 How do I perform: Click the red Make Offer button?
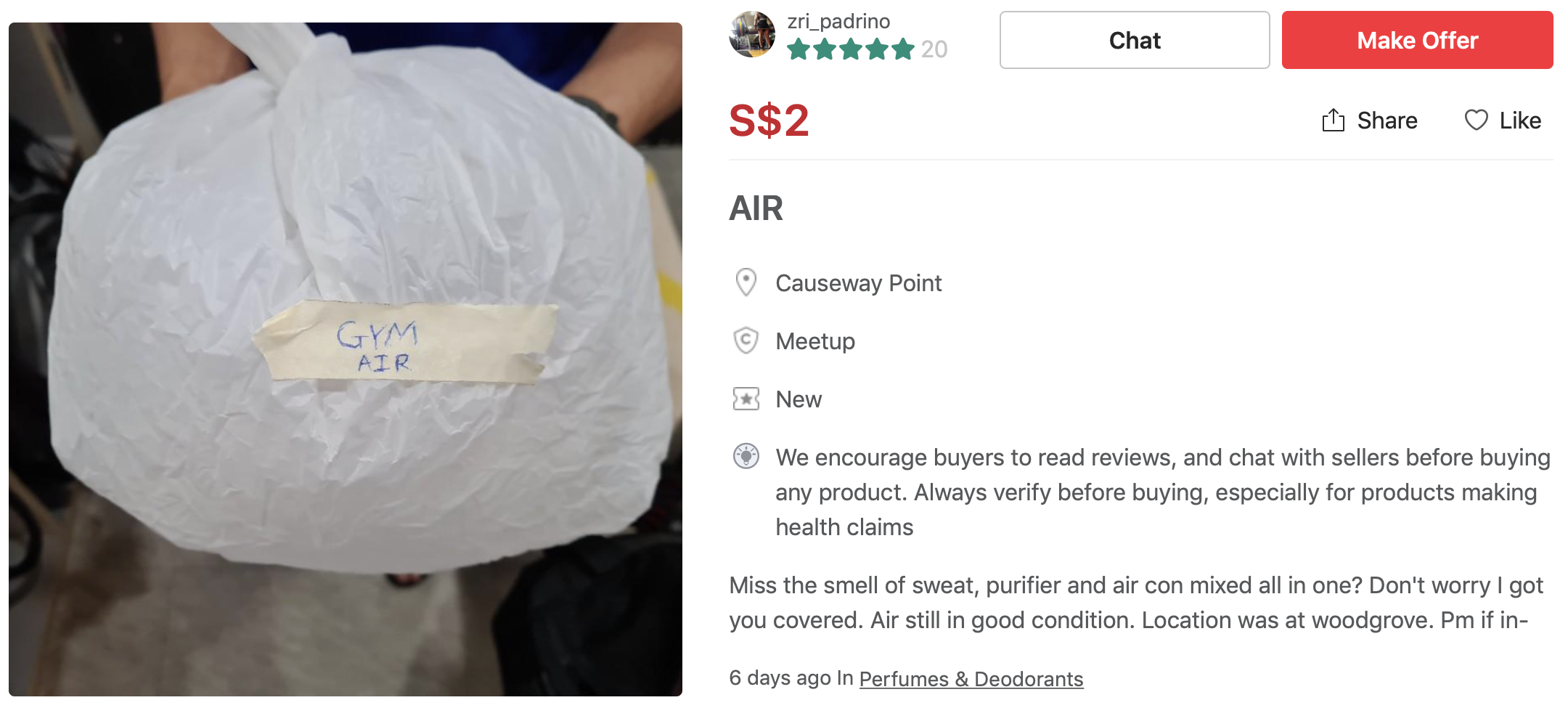click(1417, 40)
